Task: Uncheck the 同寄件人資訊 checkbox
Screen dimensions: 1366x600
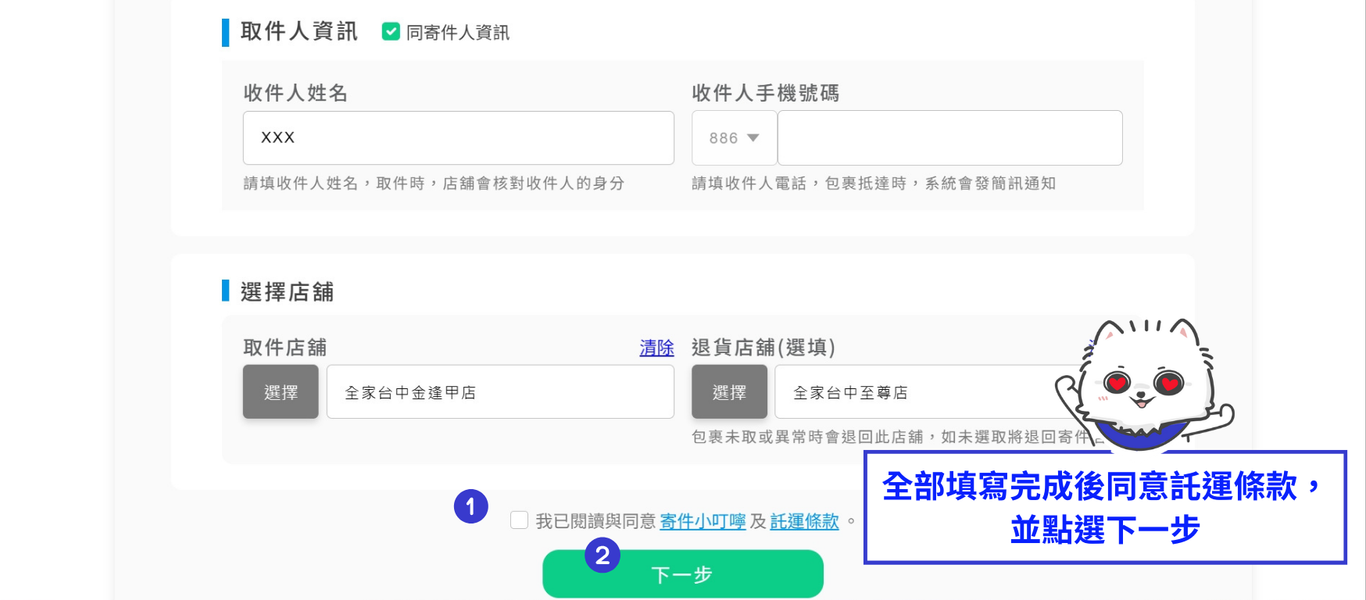Action: pos(391,32)
